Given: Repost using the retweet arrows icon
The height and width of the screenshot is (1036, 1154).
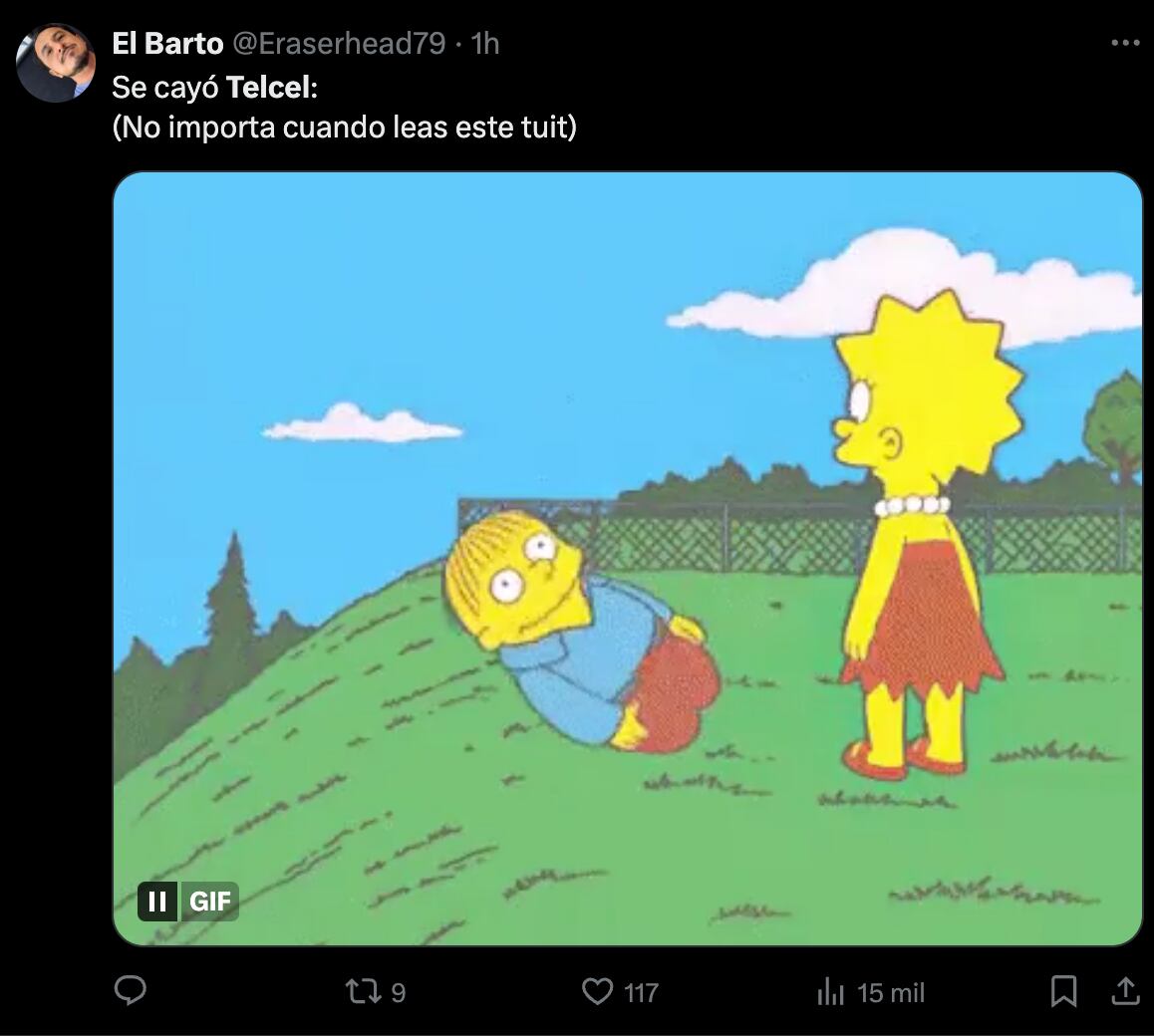Looking at the screenshot, I should click(360, 991).
